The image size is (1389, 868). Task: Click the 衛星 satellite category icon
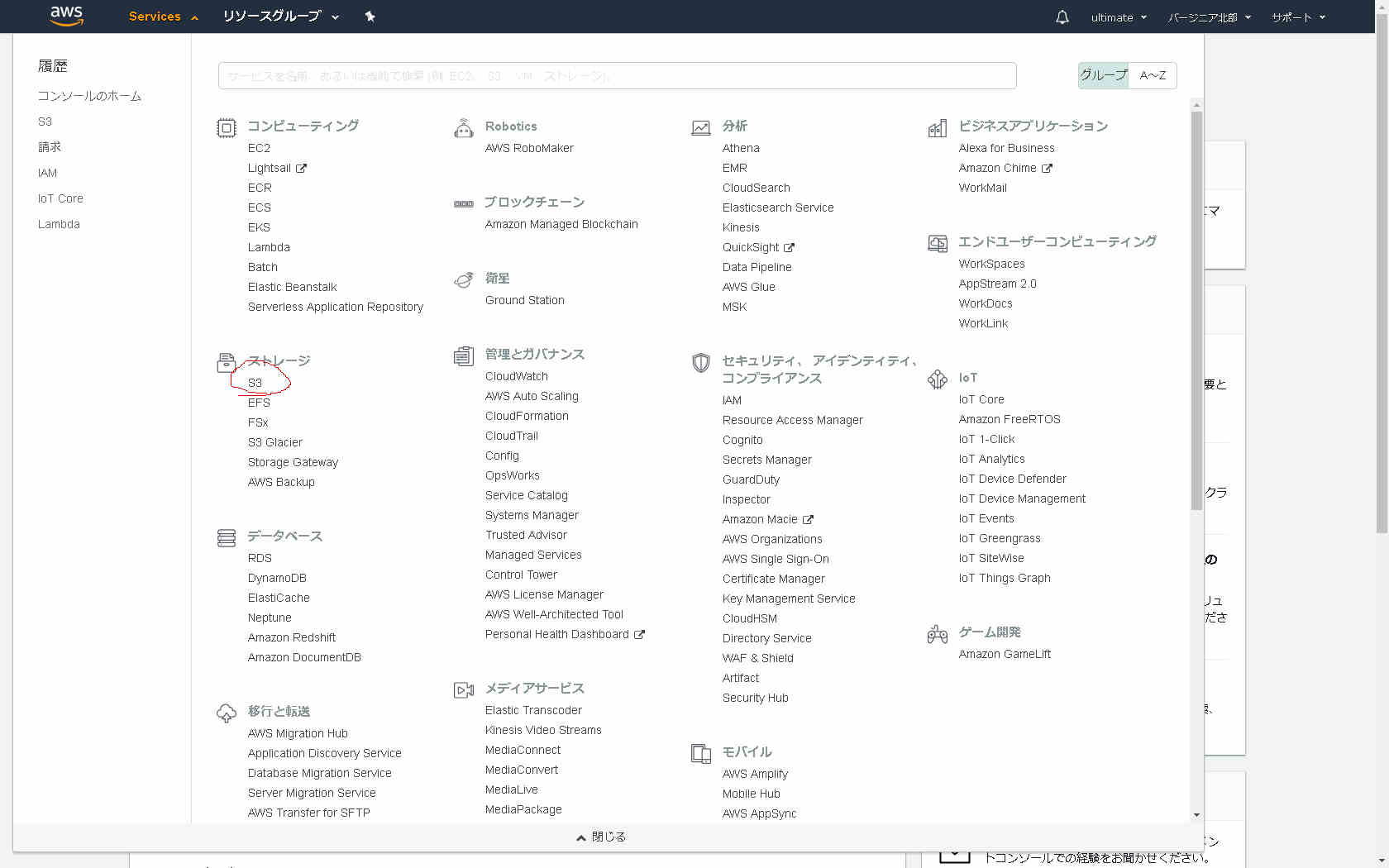pos(463,279)
